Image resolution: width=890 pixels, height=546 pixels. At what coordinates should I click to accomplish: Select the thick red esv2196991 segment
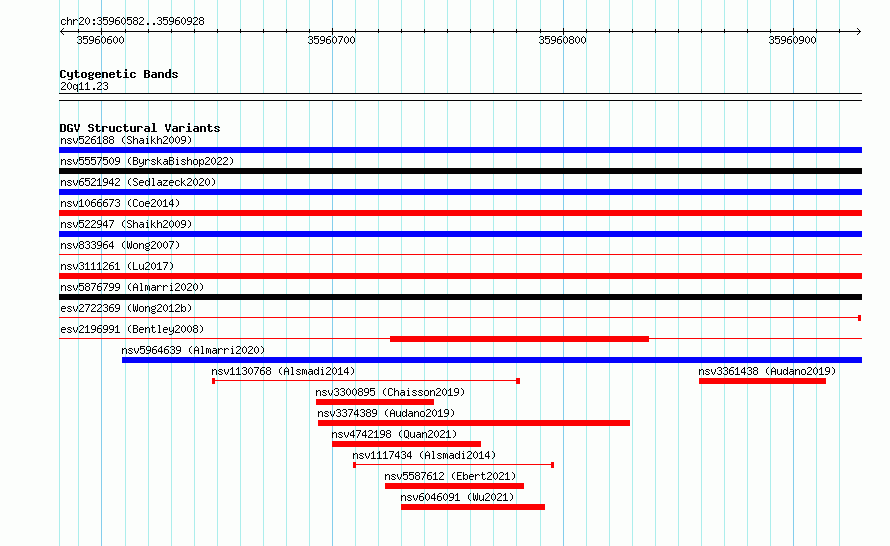click(x=519, y=339)
